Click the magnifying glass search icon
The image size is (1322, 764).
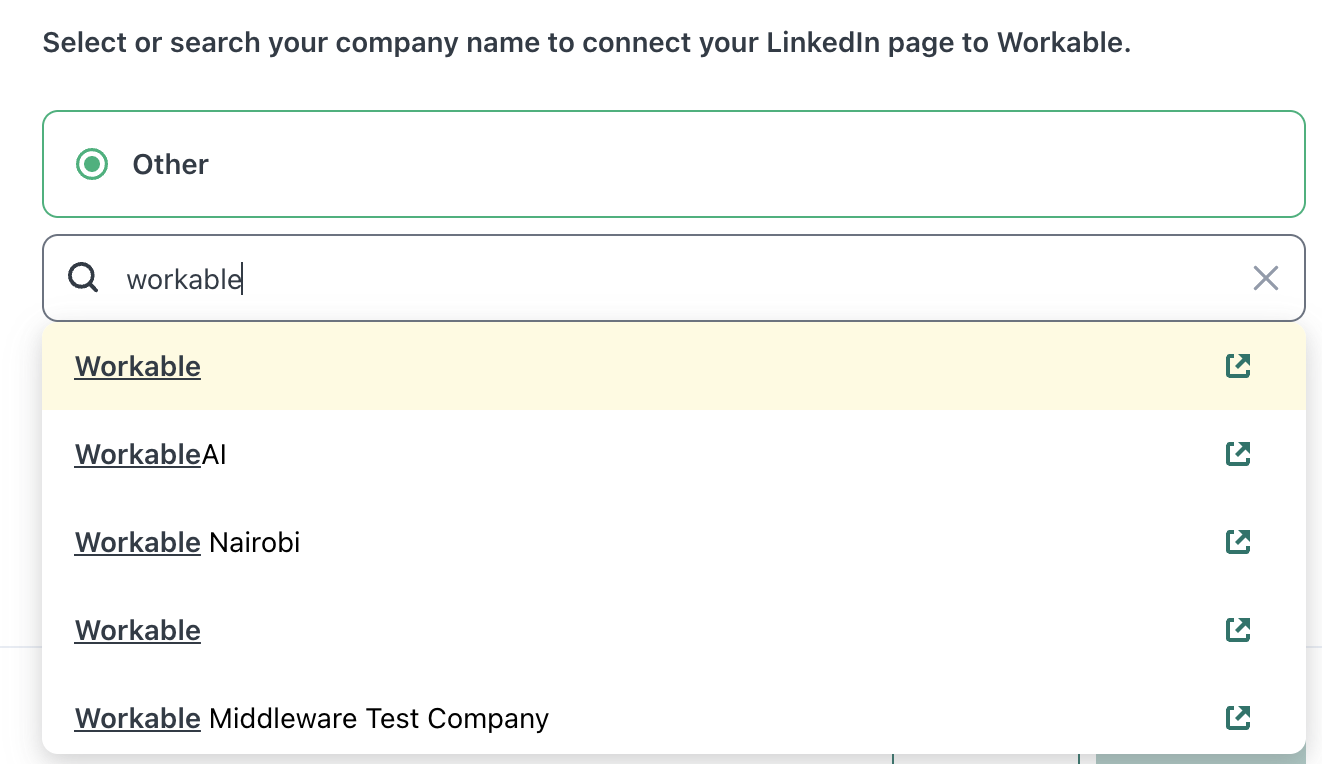click(83, 278)
